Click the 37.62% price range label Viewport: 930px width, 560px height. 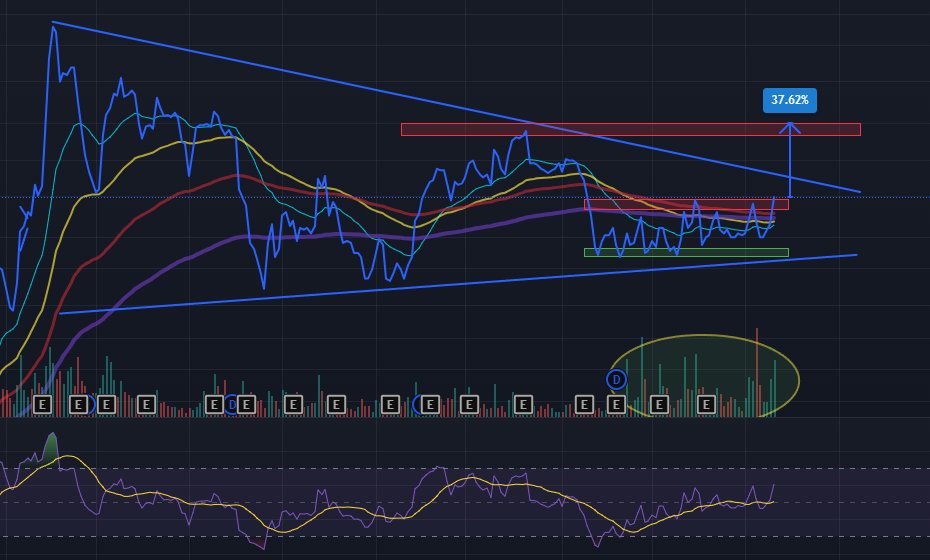789,100
